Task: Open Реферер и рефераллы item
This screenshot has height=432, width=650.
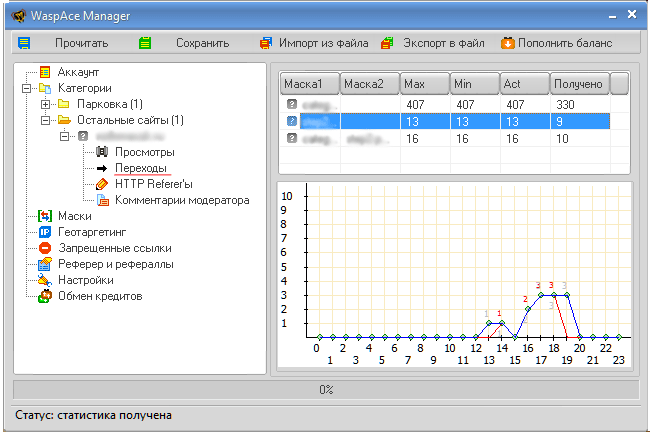Action: 116,264
